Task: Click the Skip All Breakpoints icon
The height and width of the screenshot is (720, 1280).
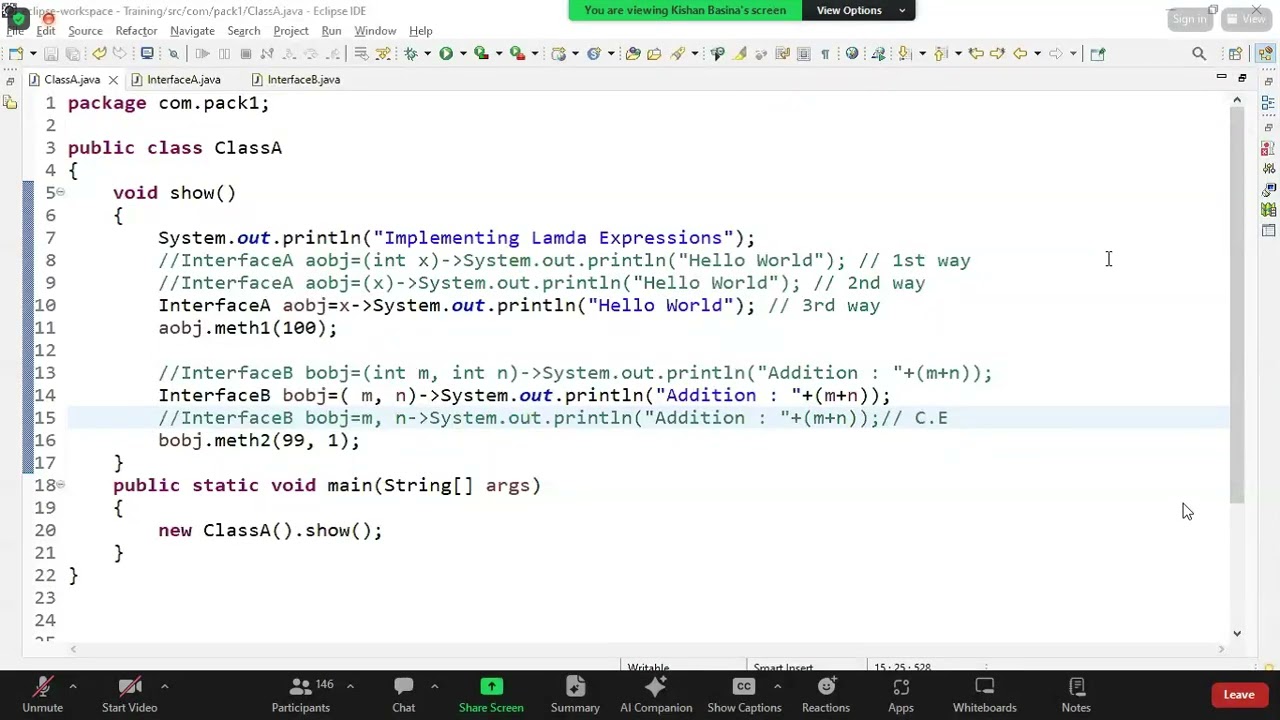Action: click(173, 53)
